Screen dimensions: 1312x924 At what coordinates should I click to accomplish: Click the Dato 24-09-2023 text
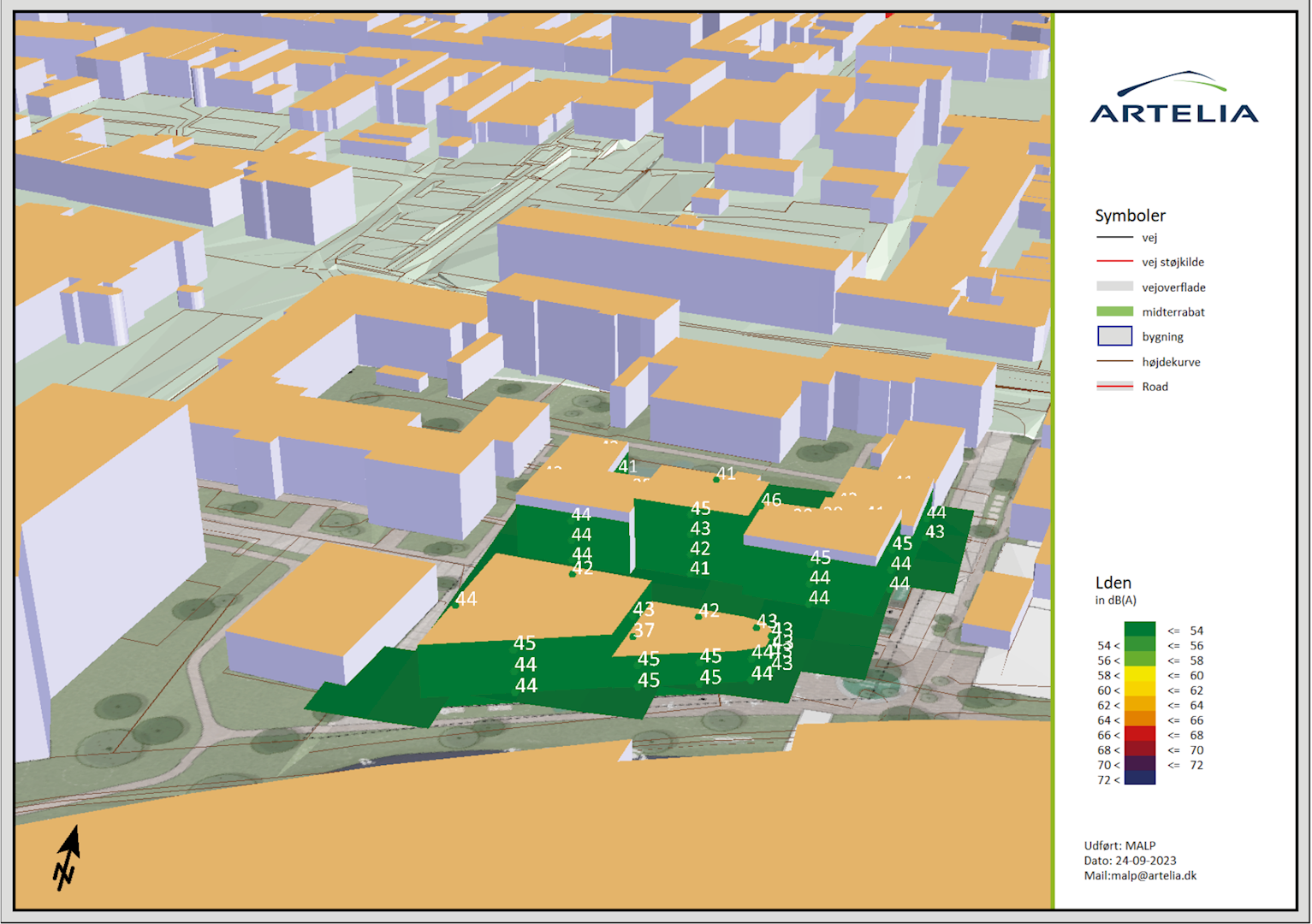point(1130,861)
